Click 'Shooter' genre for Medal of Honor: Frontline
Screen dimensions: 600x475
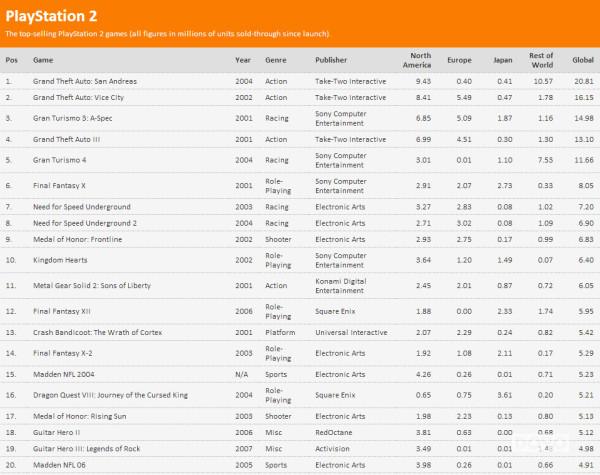tap(278, 239)
